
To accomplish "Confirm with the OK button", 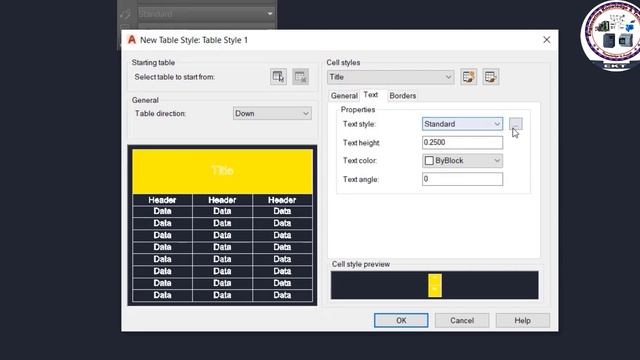I will (x=401, y=320).
